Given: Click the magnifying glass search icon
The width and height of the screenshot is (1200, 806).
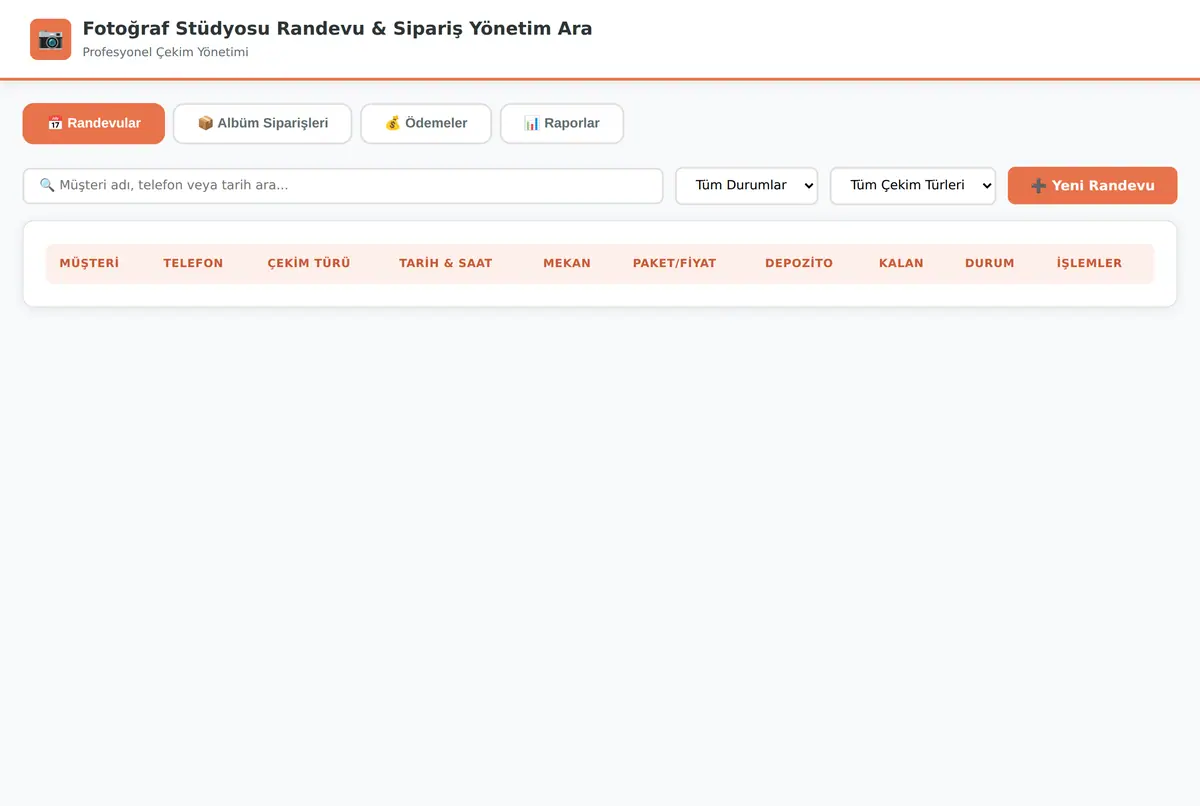Looking at the screenshot, I should click(47, 185).
